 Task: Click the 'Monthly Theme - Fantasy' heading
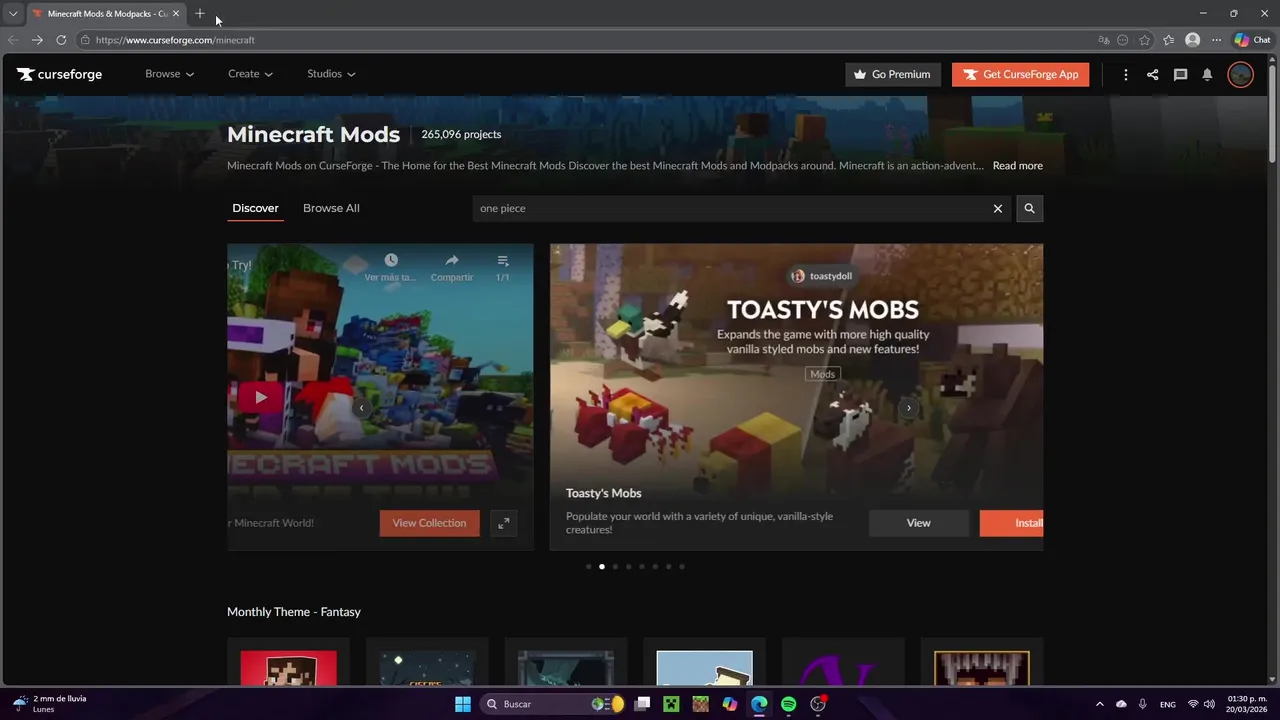coord(294,612)
